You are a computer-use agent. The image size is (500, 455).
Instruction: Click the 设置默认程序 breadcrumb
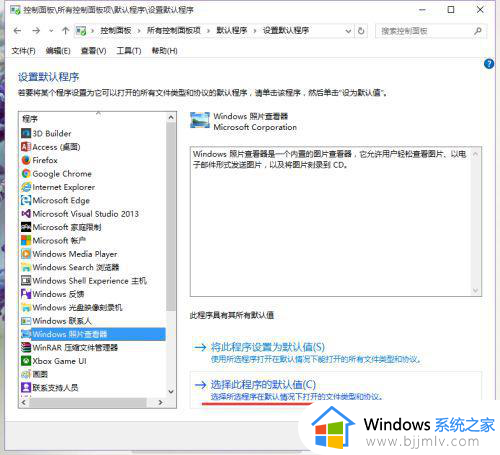[286, 31]
